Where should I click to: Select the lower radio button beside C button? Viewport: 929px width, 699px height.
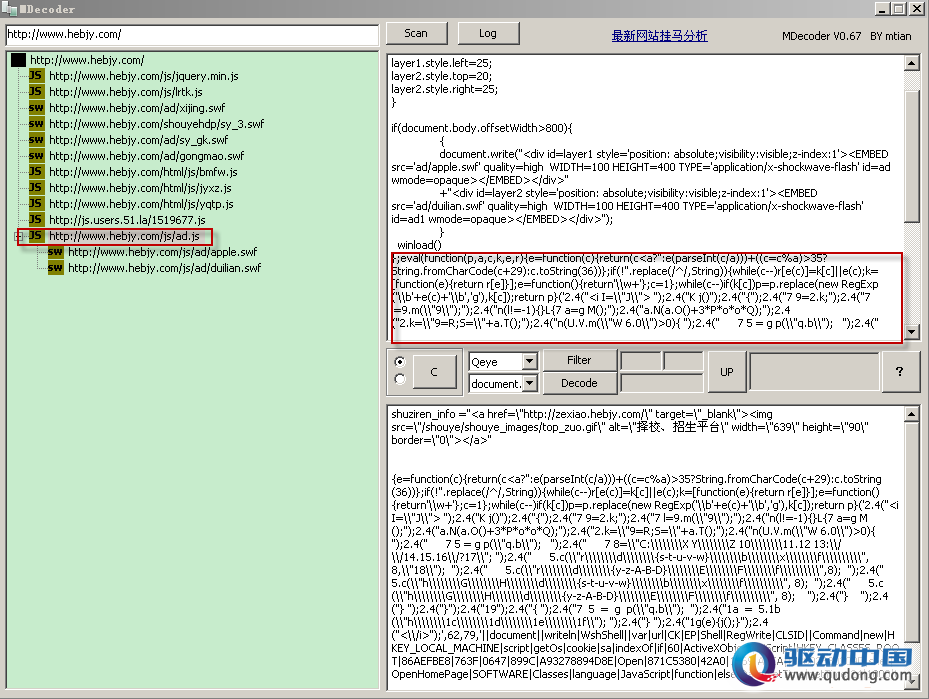click(400, 379)
